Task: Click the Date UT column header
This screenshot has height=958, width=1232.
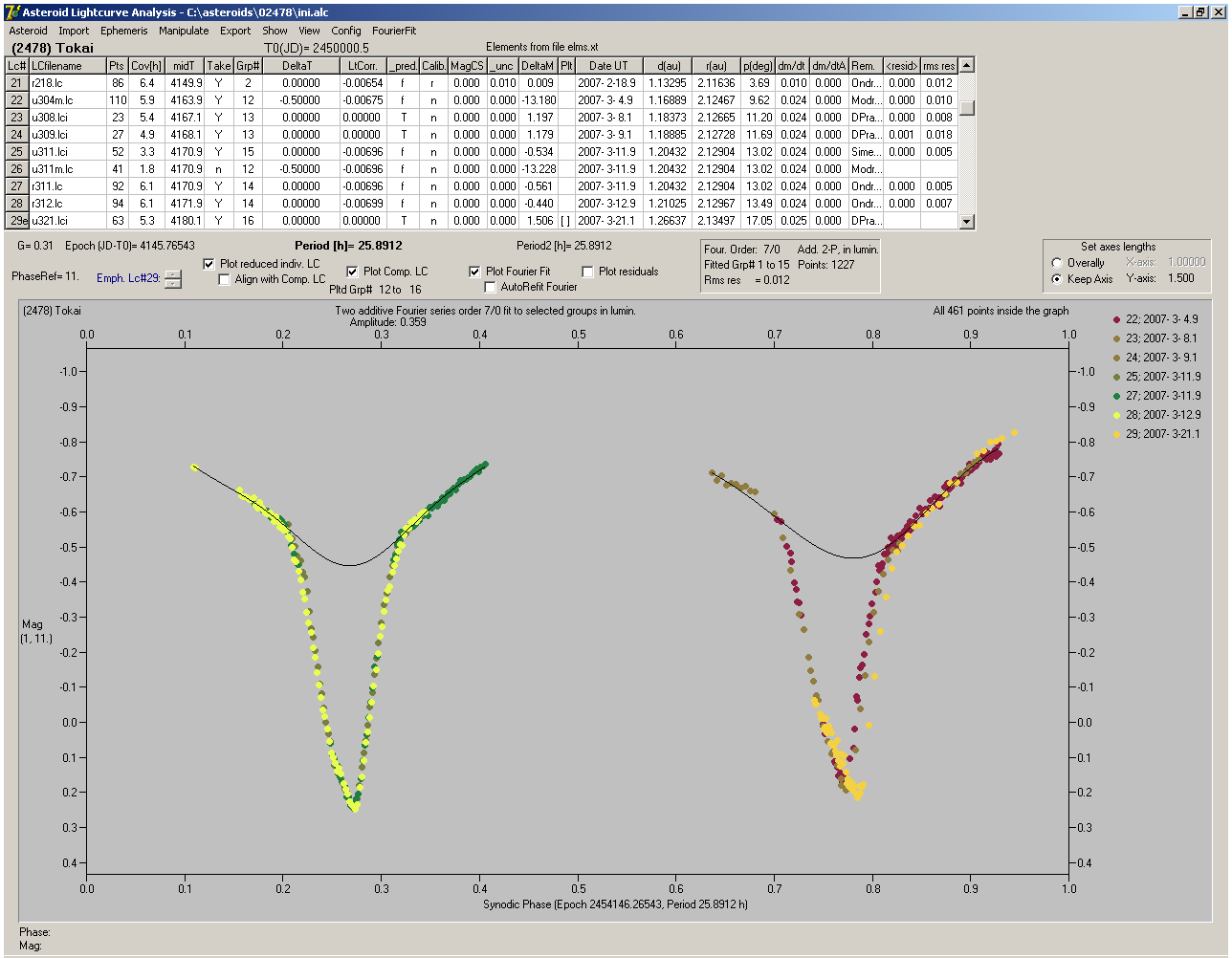Action: pos(607,66)
